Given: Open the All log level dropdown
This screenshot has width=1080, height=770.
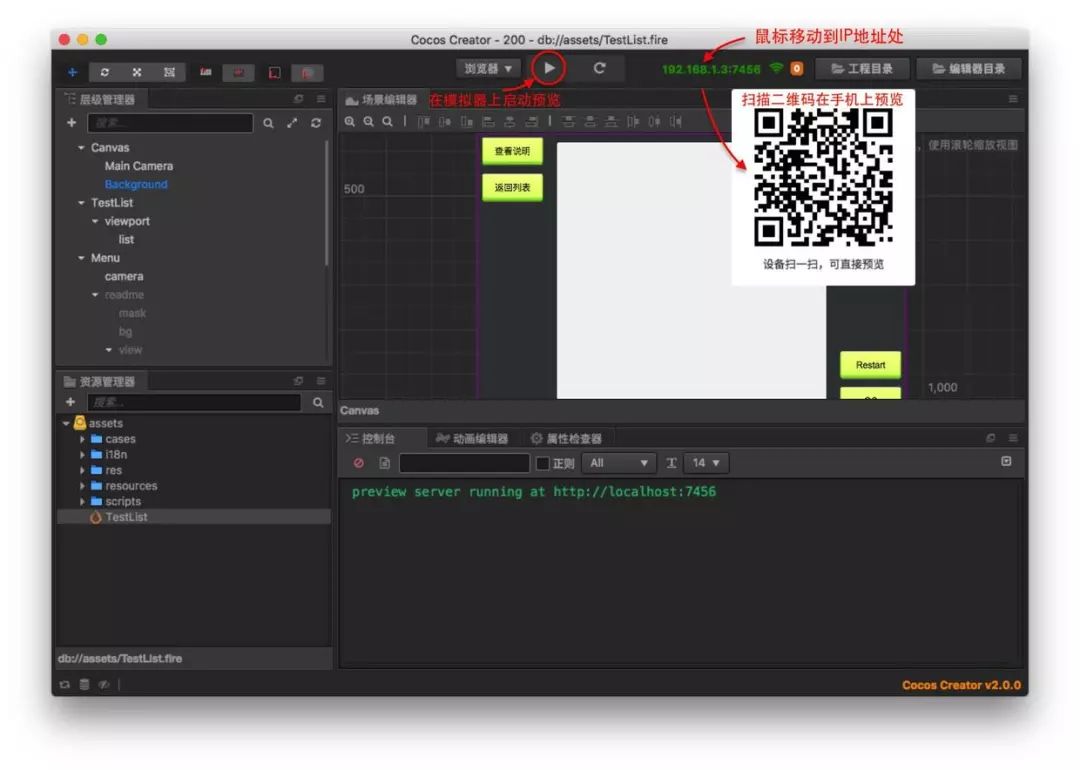Looking at the screenshot, I should [x=618, y=463].
